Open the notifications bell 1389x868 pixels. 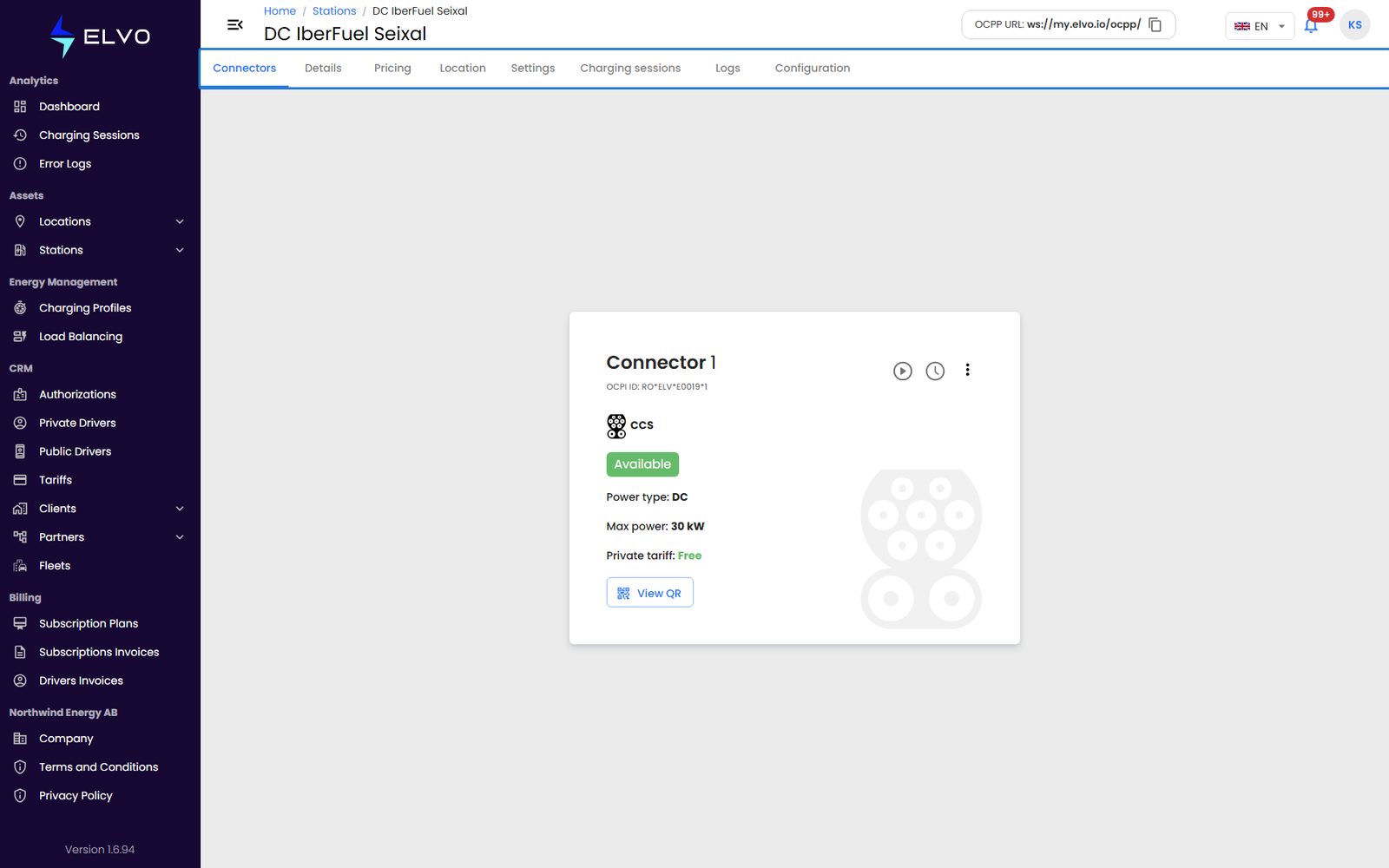(1311, 26)
